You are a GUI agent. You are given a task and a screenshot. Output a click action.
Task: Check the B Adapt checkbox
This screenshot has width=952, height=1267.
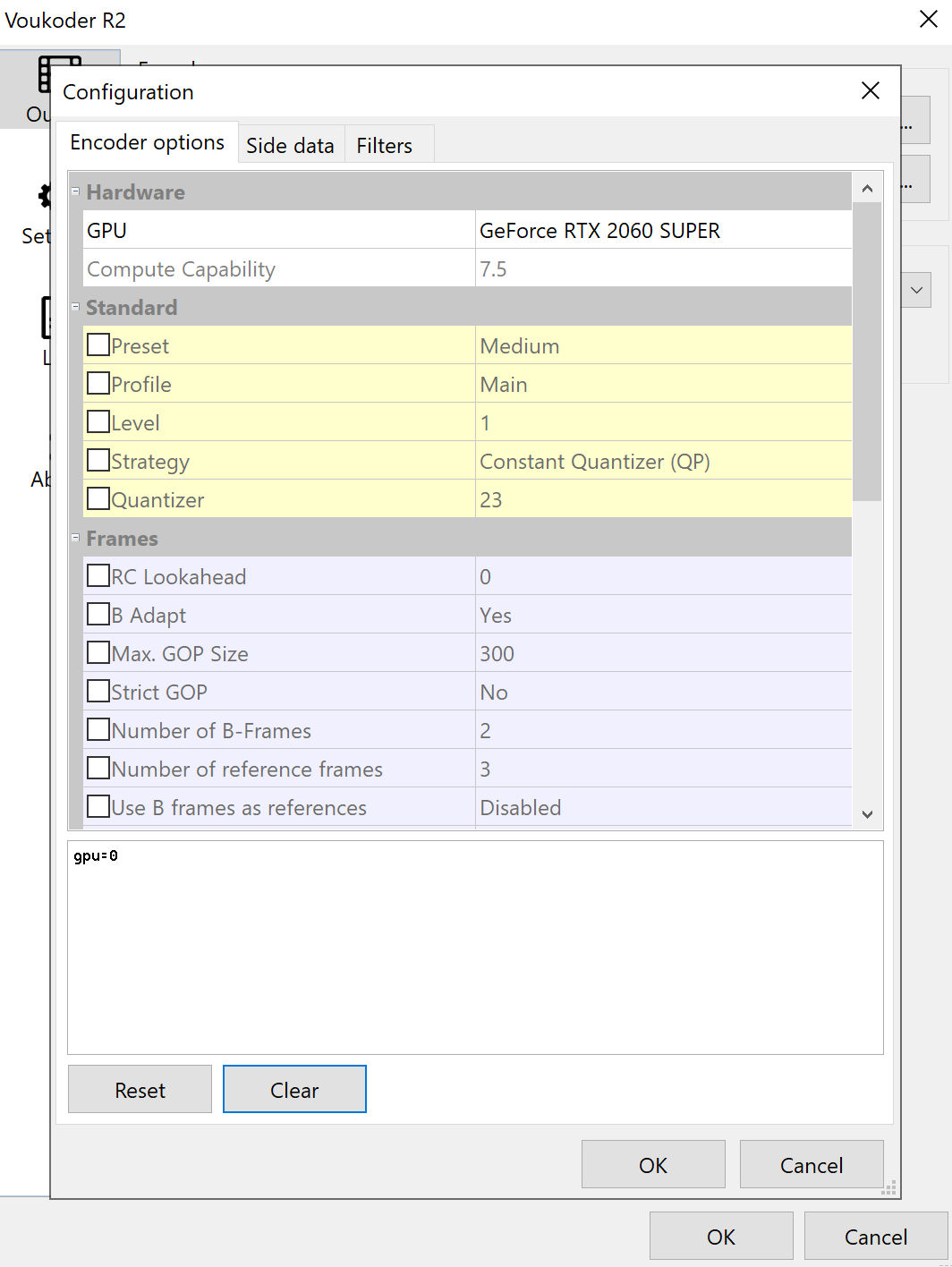click(98, 615)
